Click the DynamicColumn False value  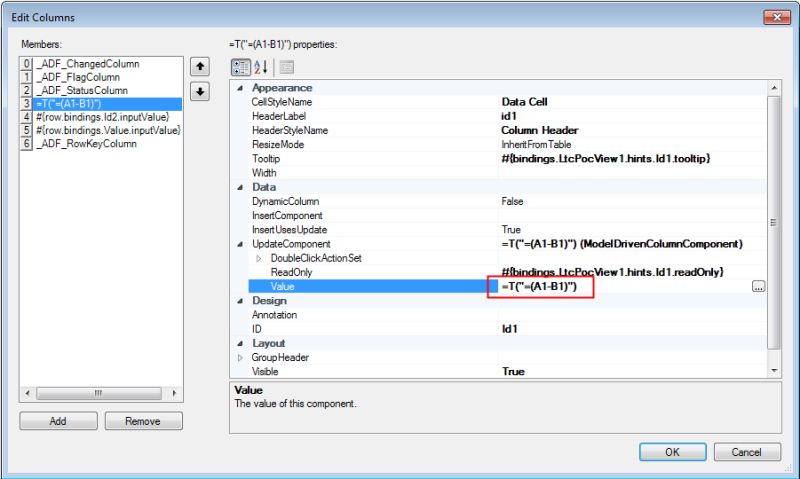click(512, 201)
